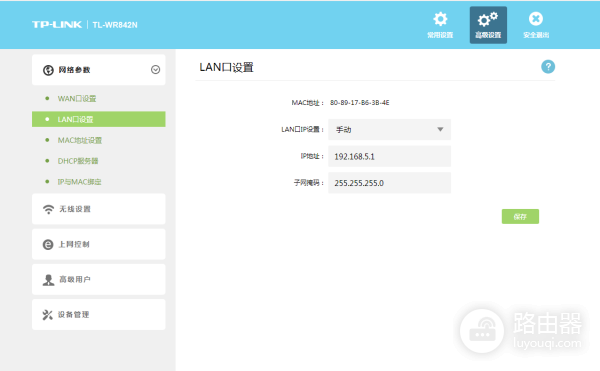The width and height of the screenshot is (600, 371).
Task: Open the LAN口IP设置 dropdown
Action: click(389, 130)
